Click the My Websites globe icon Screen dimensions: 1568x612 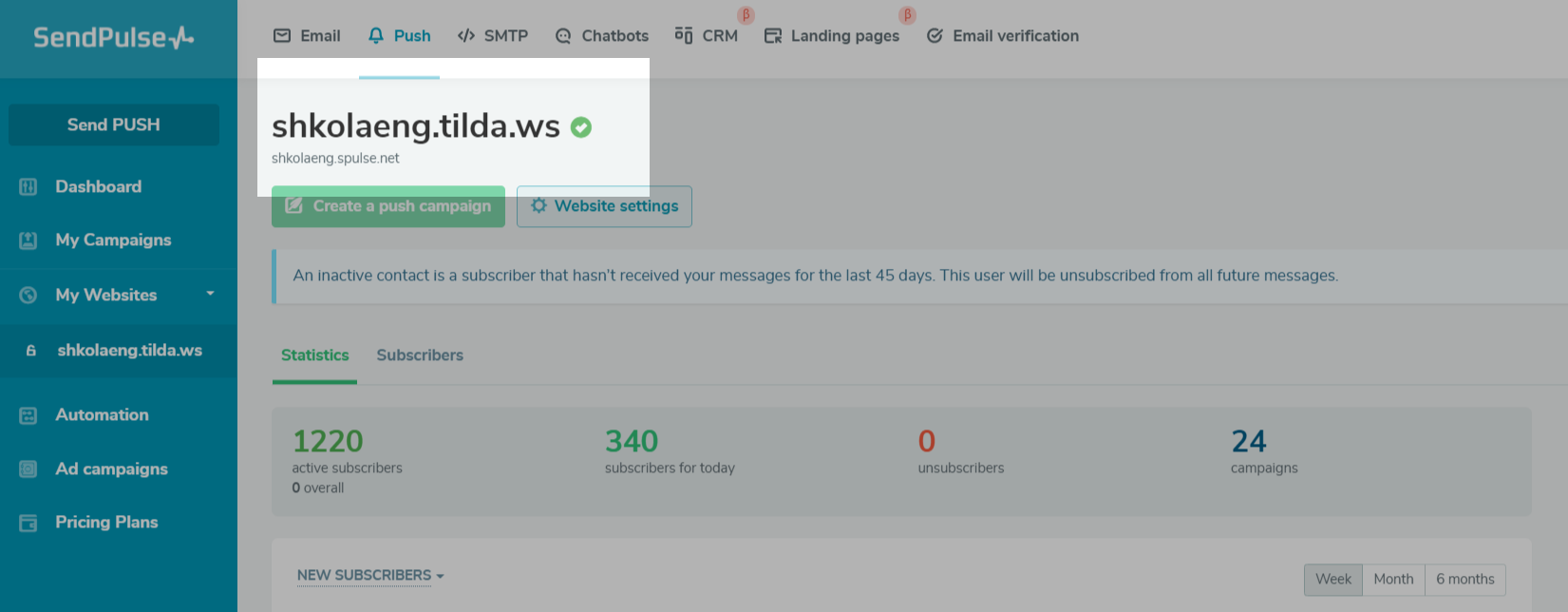coord(28,296)
